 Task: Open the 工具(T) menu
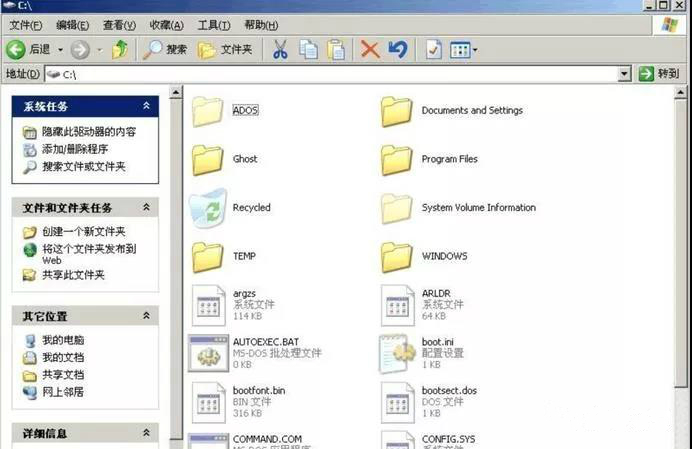[x=214, y=24]
